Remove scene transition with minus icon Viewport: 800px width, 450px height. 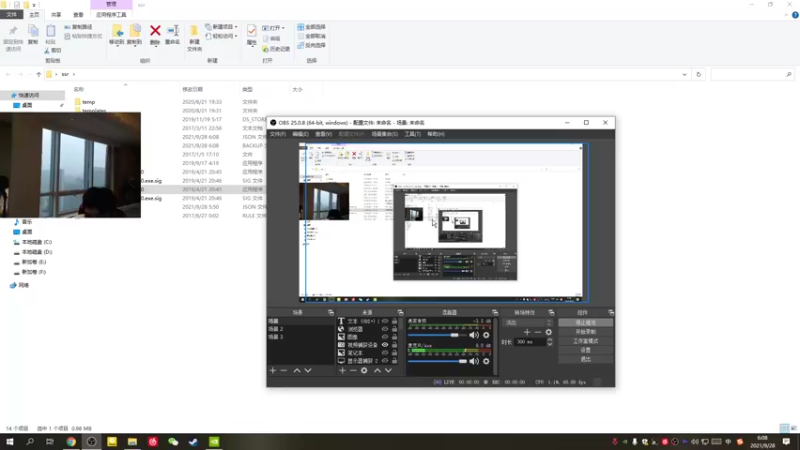click(x=538, y=332)
